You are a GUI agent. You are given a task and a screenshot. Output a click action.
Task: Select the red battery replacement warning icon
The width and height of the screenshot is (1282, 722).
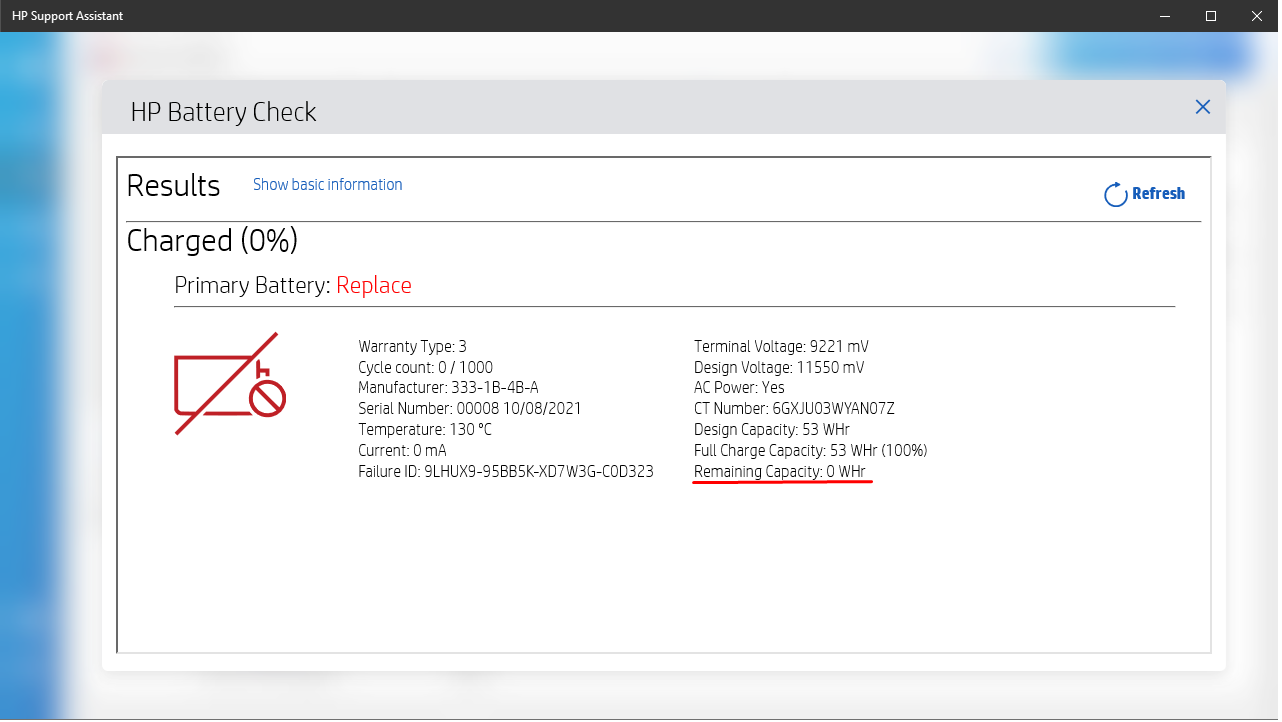pos(229,382)
